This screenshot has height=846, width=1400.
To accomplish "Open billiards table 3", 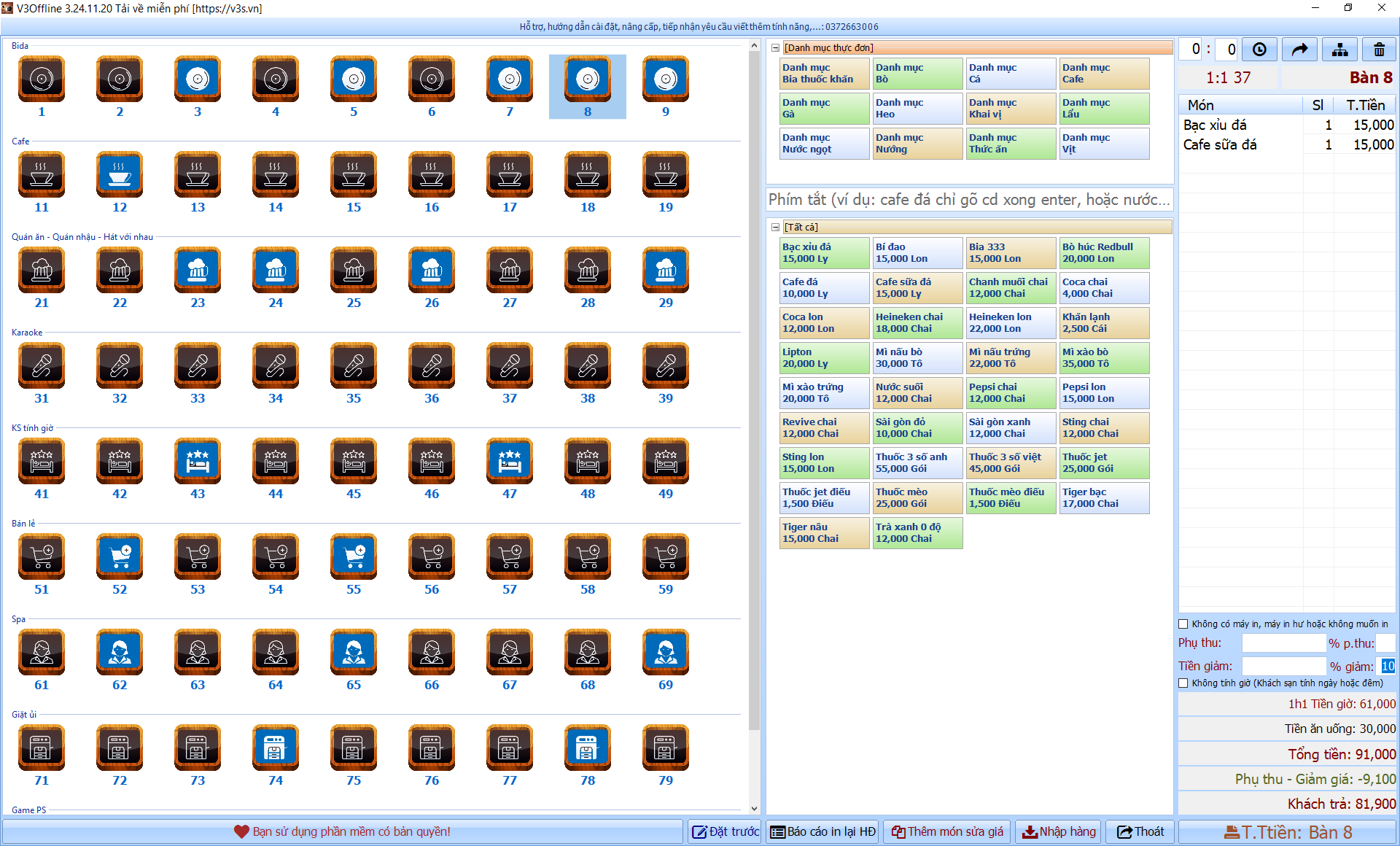I will [x=198, y=79].
